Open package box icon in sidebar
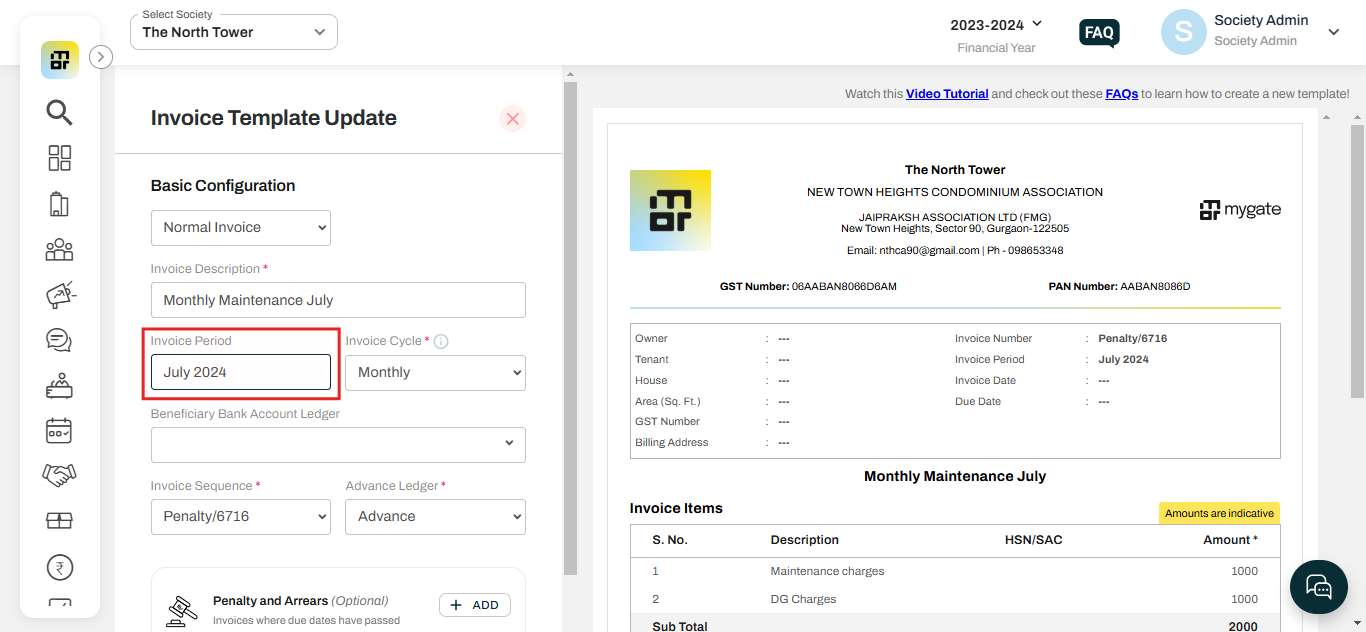The height and width of the screenshot is (632, 1366). pyautogui.click(x=60, y=521)
